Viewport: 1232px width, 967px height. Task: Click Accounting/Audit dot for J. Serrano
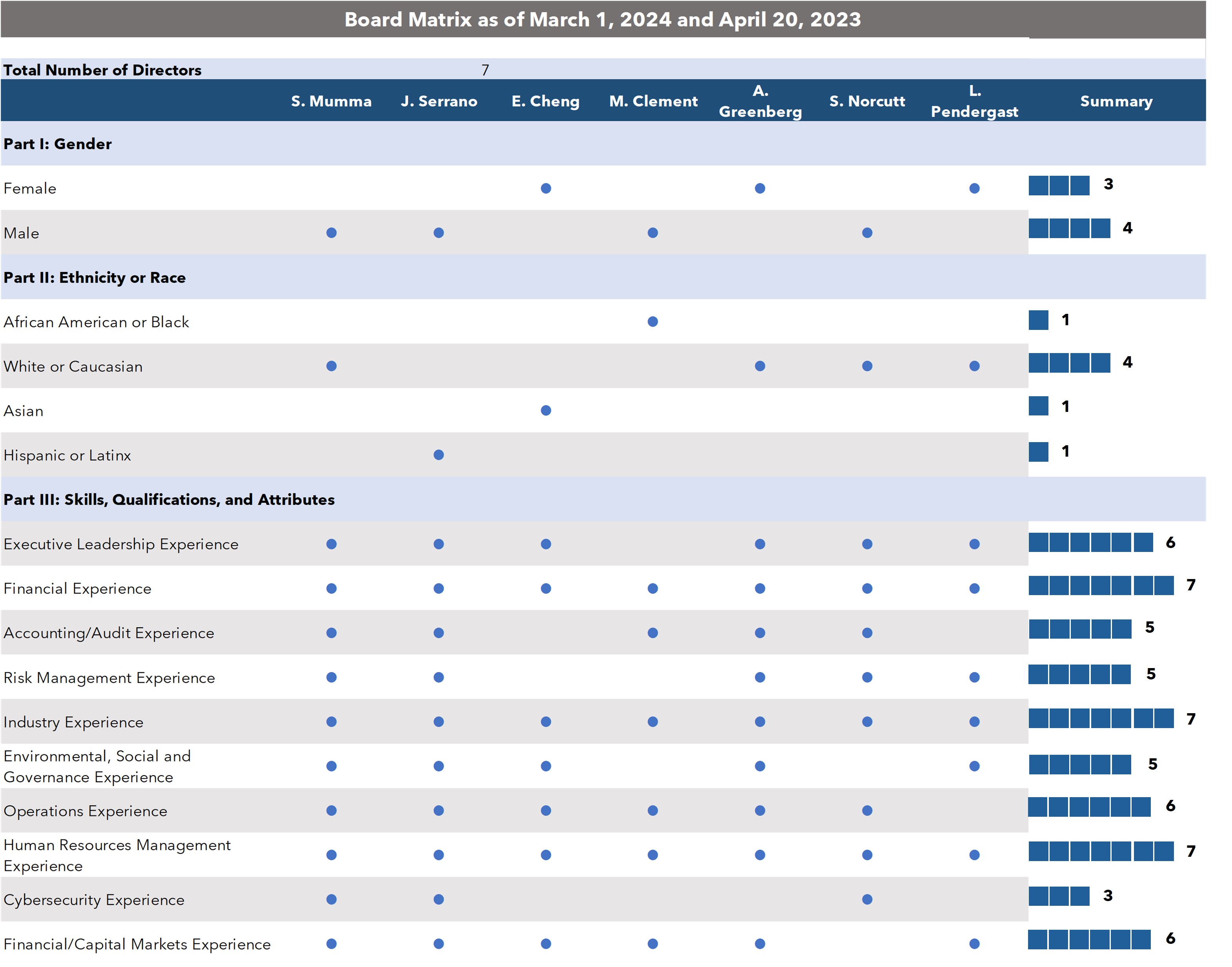[439, 633]
